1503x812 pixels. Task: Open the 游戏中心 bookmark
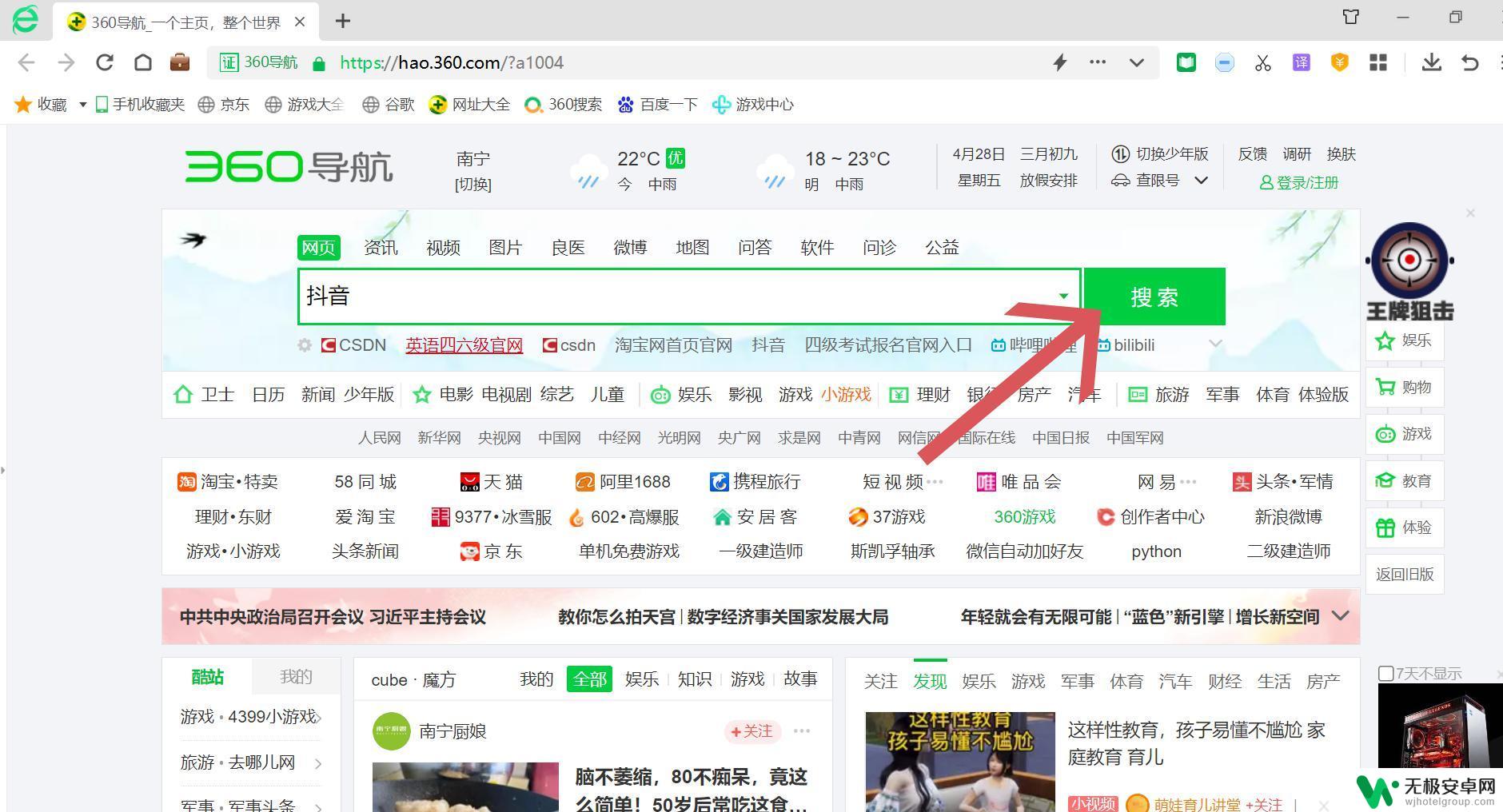(752, 105)
